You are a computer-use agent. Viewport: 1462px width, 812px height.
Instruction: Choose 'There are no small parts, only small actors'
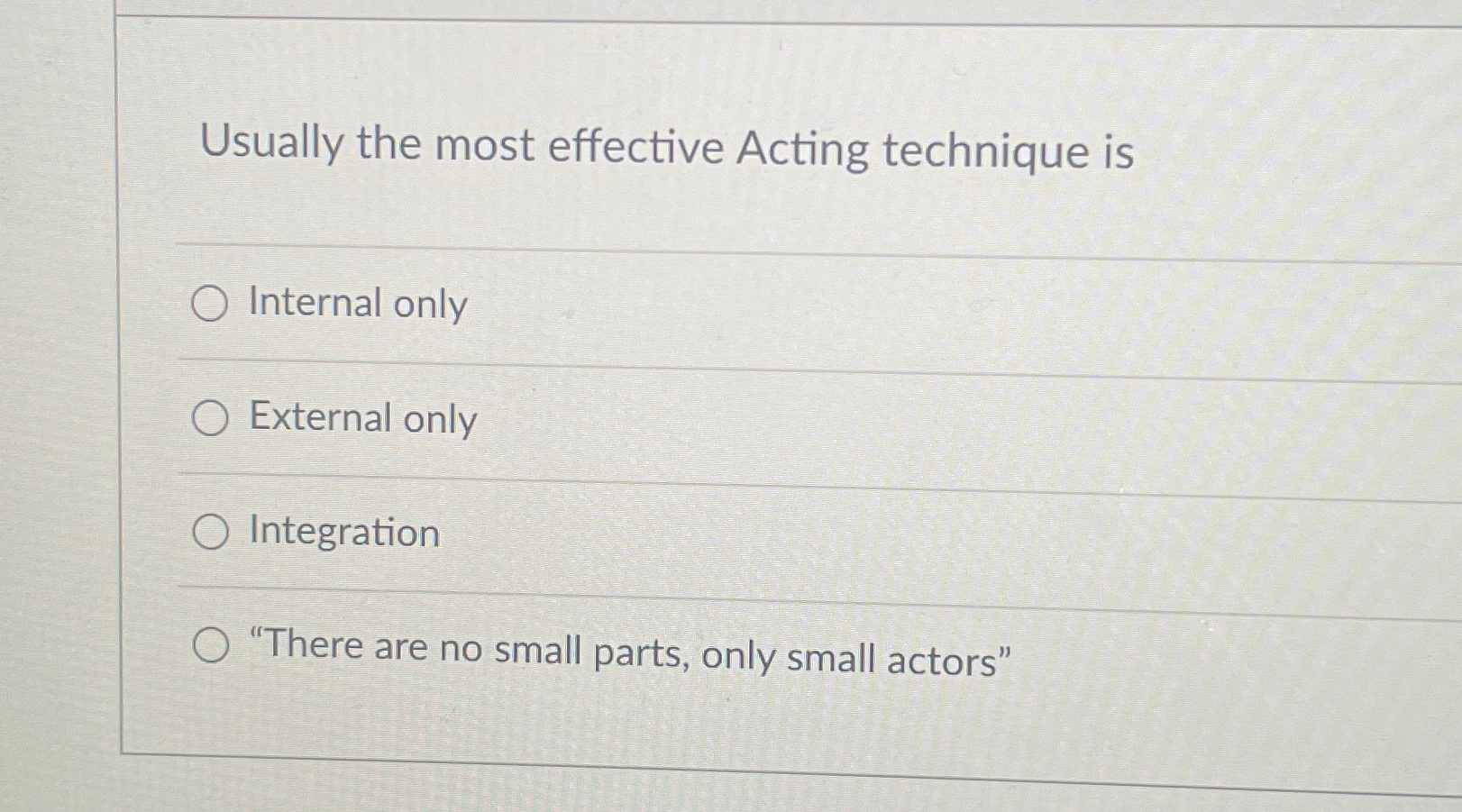click(213, 645)
